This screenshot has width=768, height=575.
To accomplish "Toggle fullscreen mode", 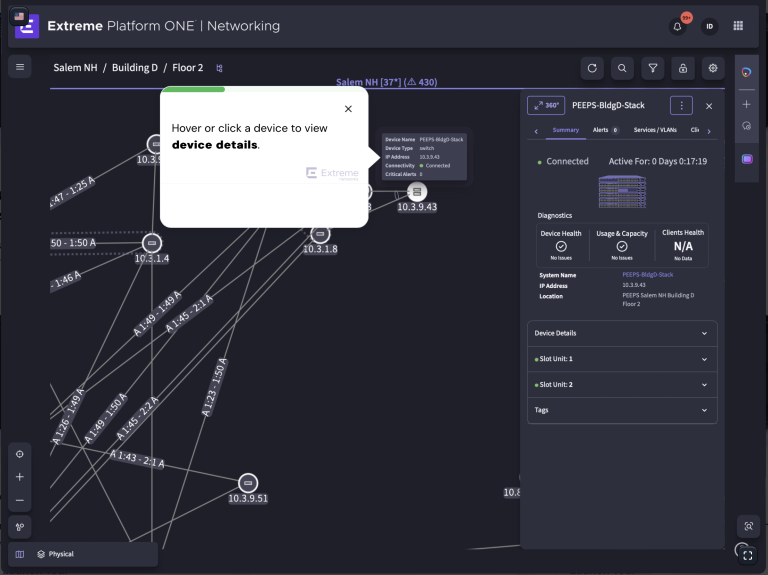I will click(x=748, y=555).
